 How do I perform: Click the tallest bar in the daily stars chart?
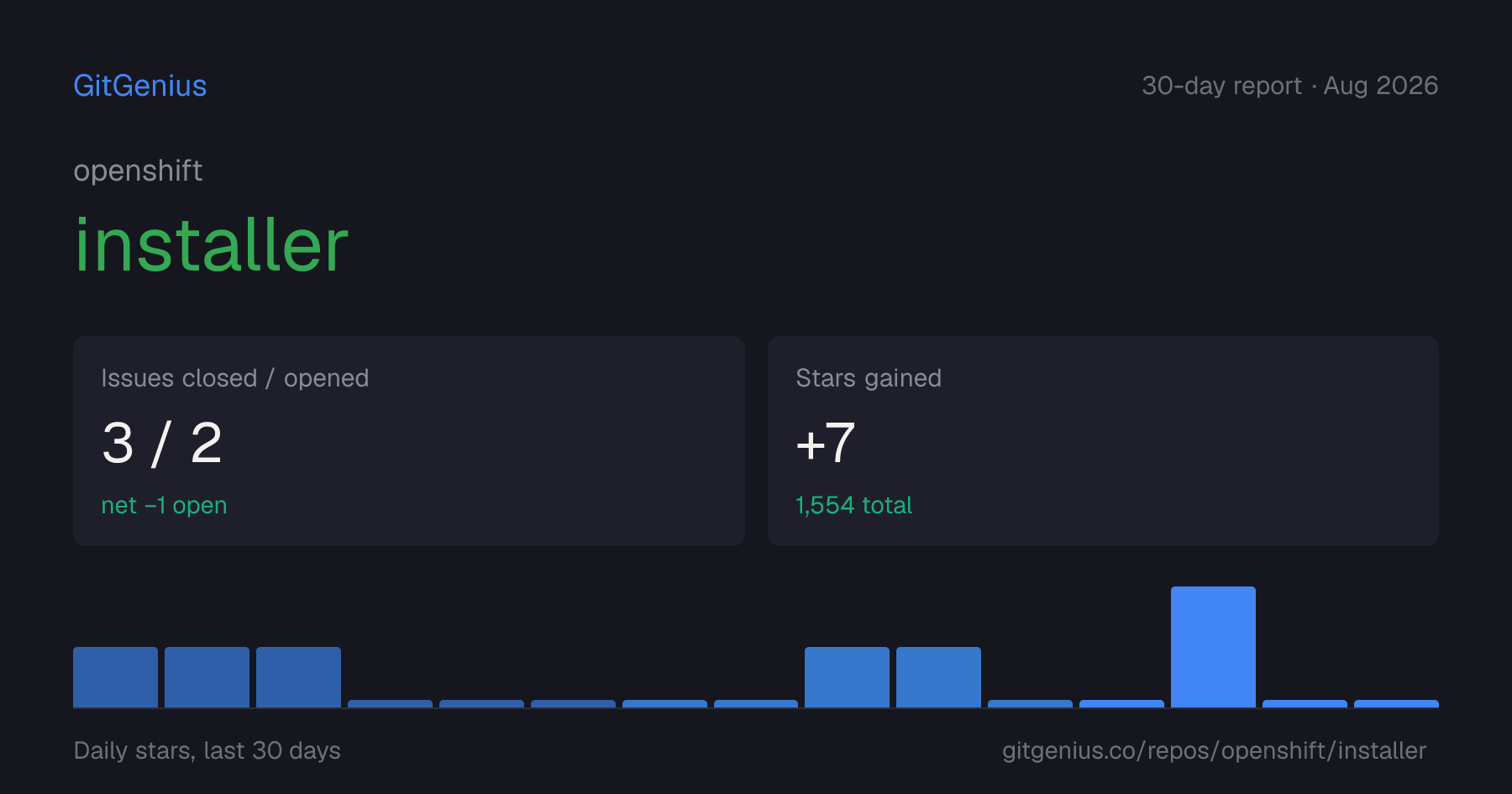click(x=1213, y=646)
